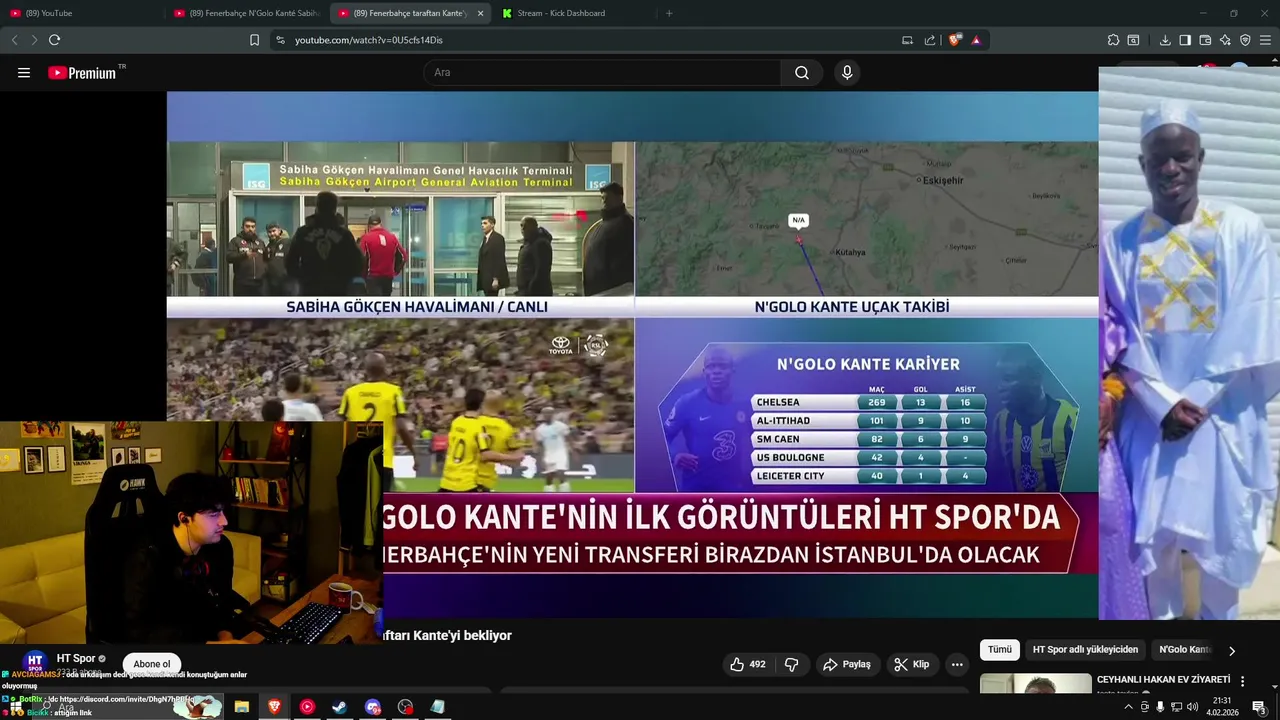1280x720 pixels.
Task: Show hidden system tray icons chevron
Action: pyautogui.click(x=1129, y=707)
